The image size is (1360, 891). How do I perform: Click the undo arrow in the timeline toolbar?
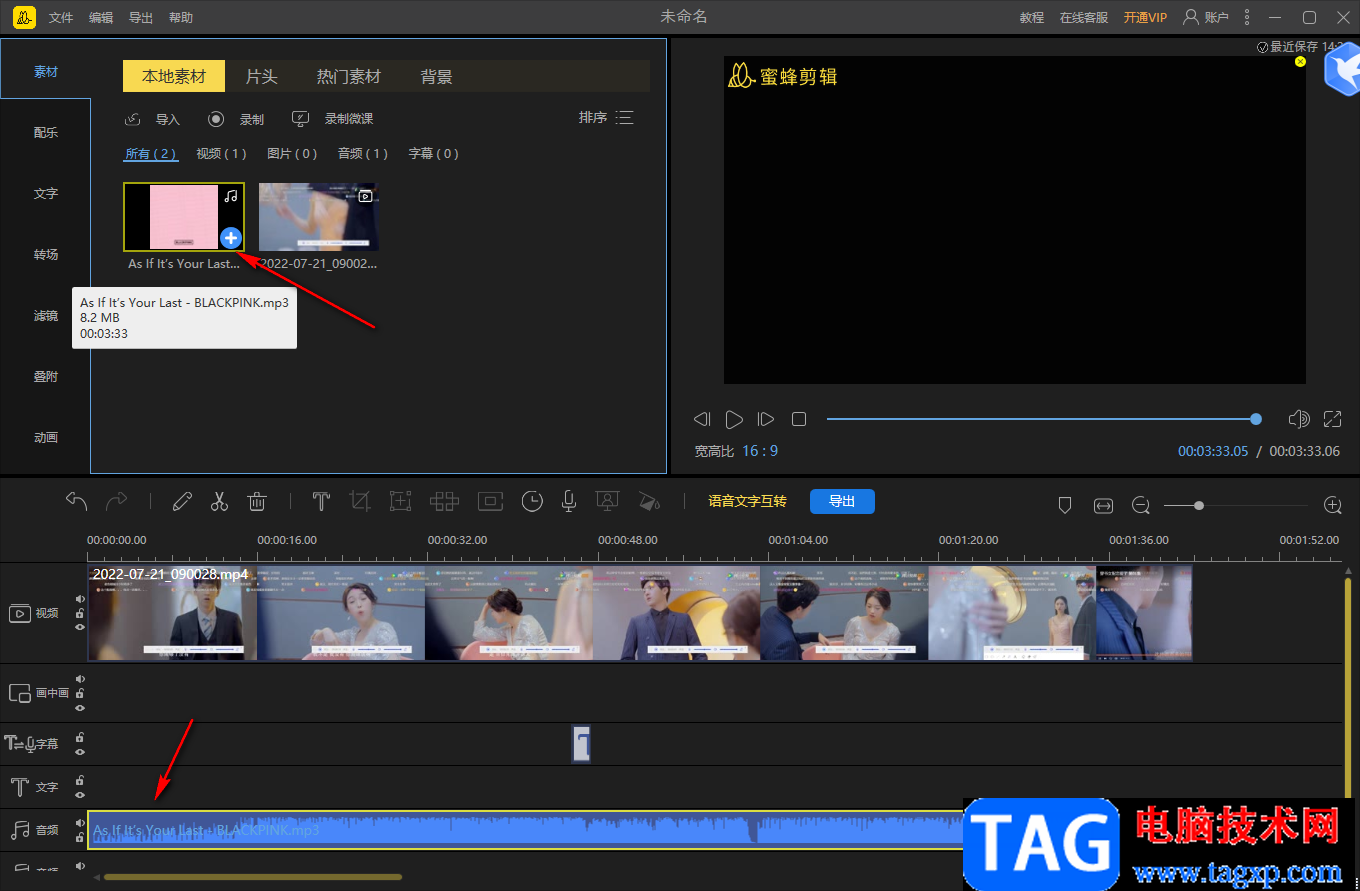click(x=77, y=501)
